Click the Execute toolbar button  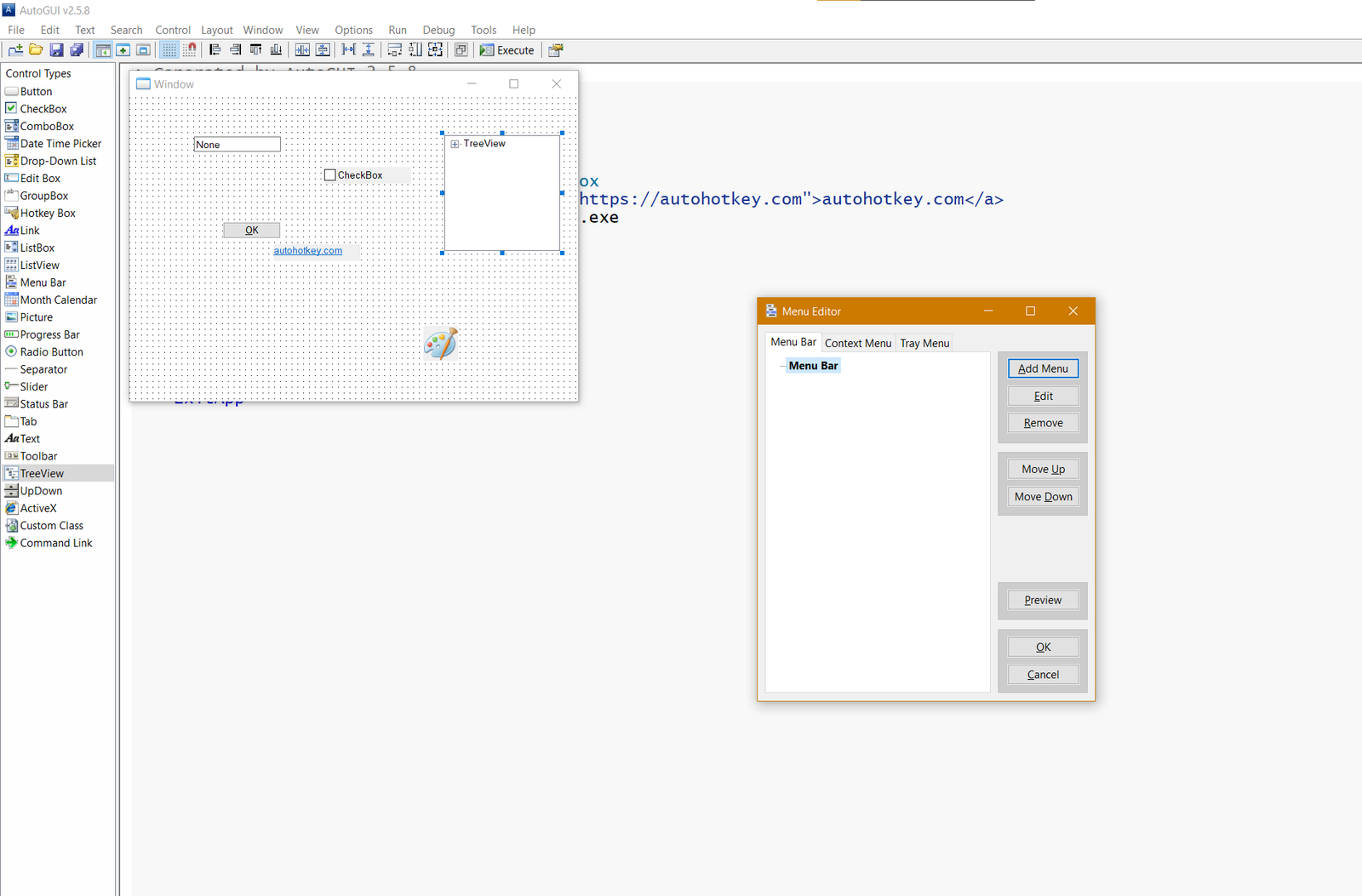pyautogui.click(x=507, y=50)
